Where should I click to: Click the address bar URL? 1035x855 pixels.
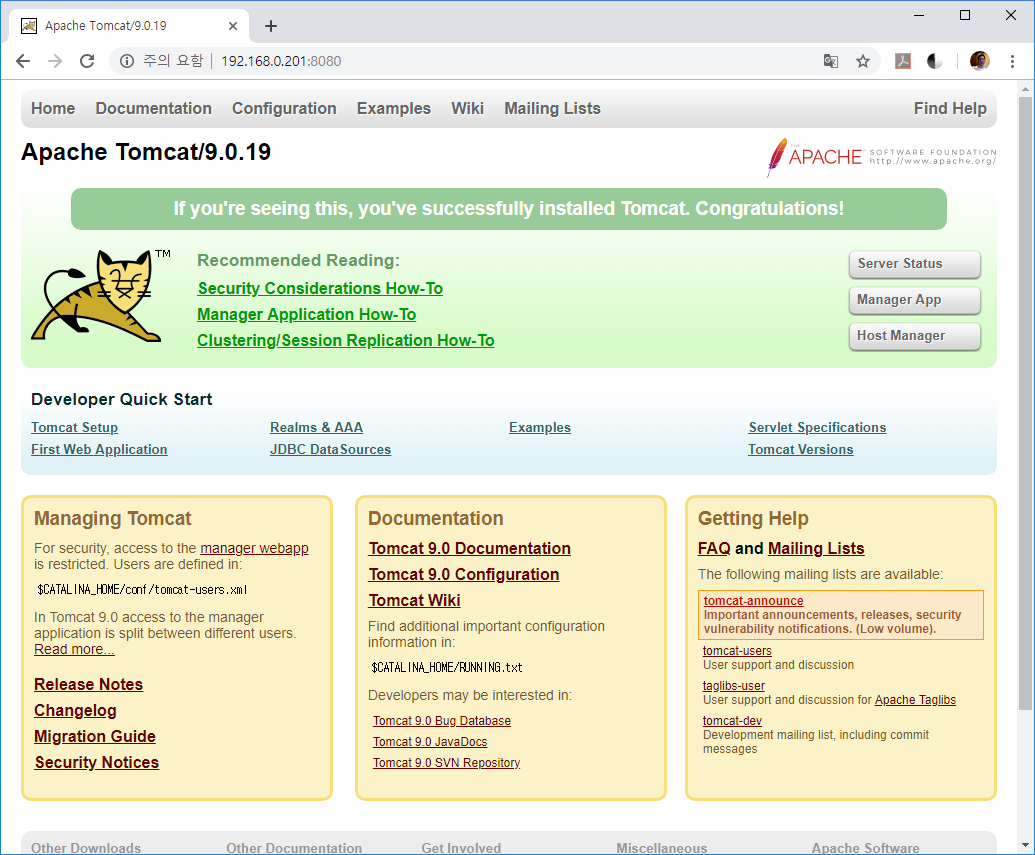point(281,61)
